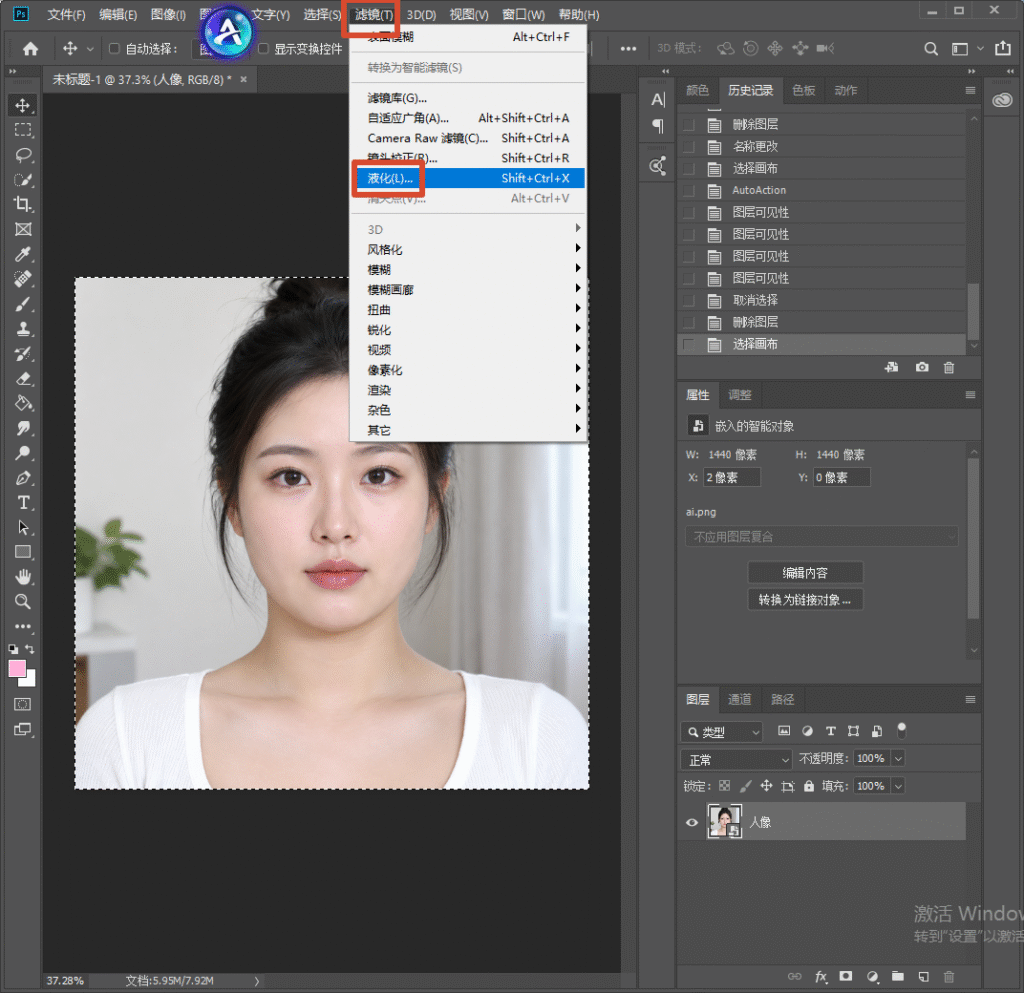The width and height of the screenshot is (1024, 993).
Task: Select the Zoom tool
Action: pyautogui.click(x=23, y=602)
